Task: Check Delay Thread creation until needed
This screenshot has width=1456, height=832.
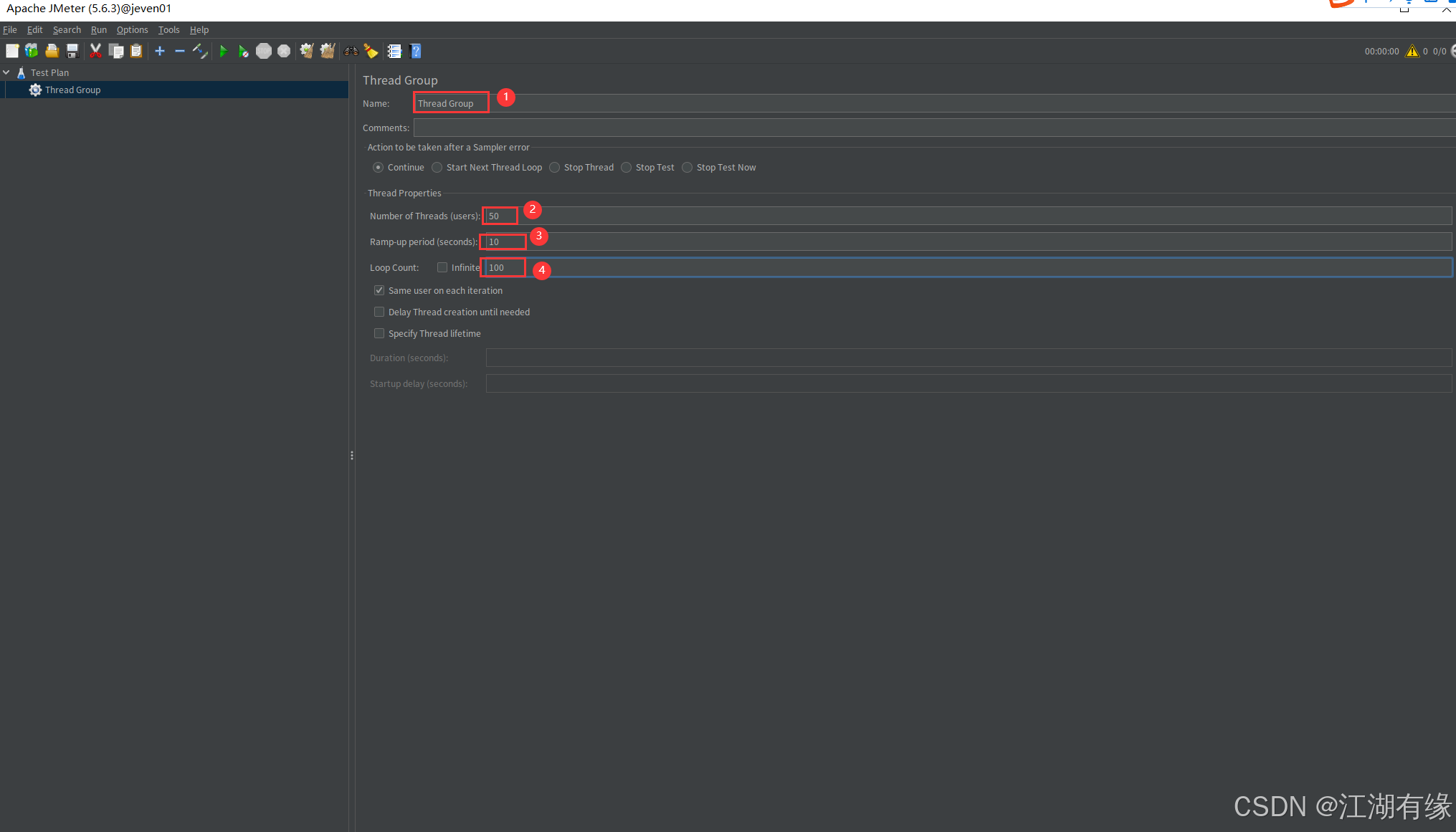Action: (379, 312)
